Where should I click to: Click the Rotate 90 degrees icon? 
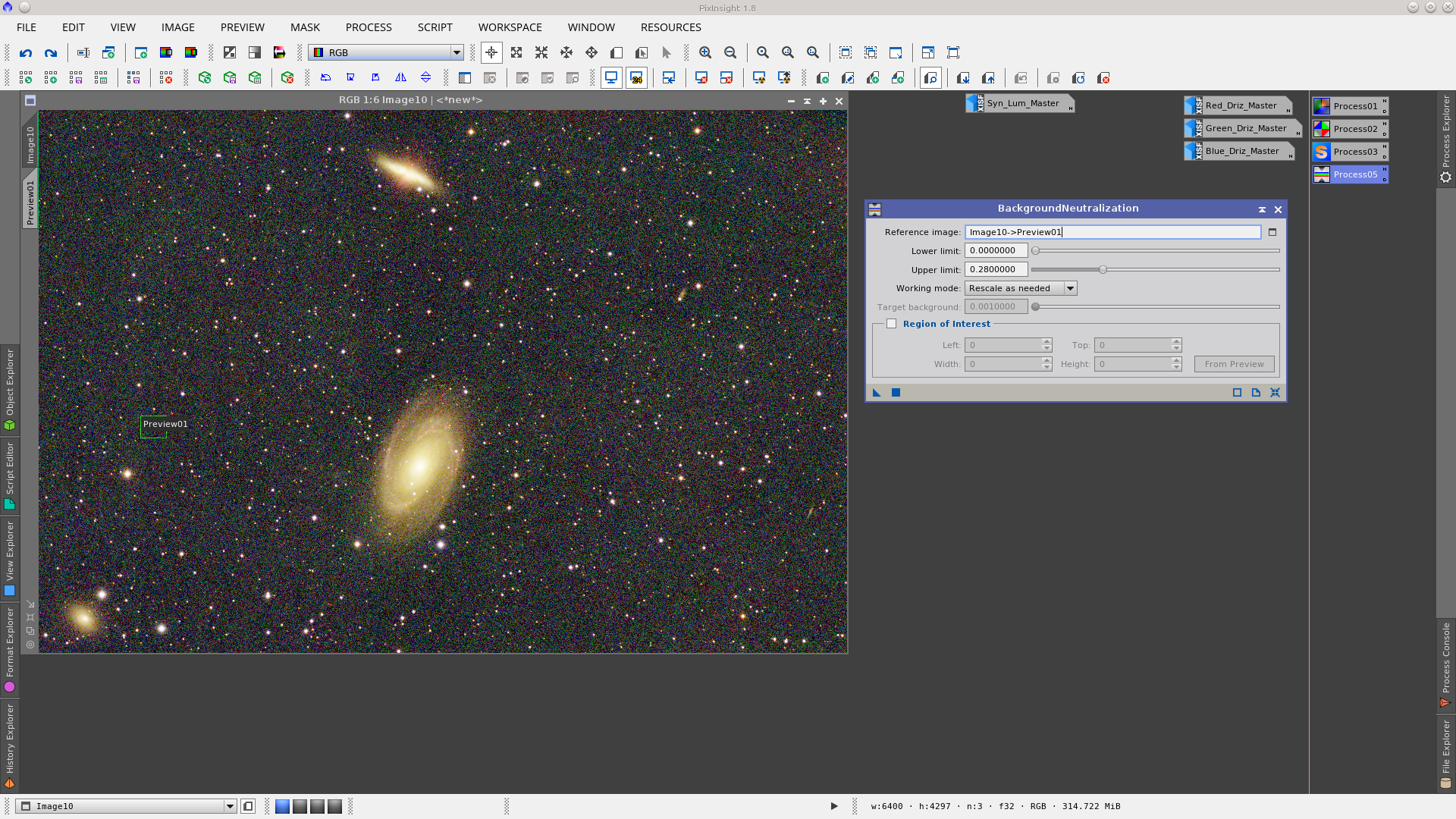(350, 77)
